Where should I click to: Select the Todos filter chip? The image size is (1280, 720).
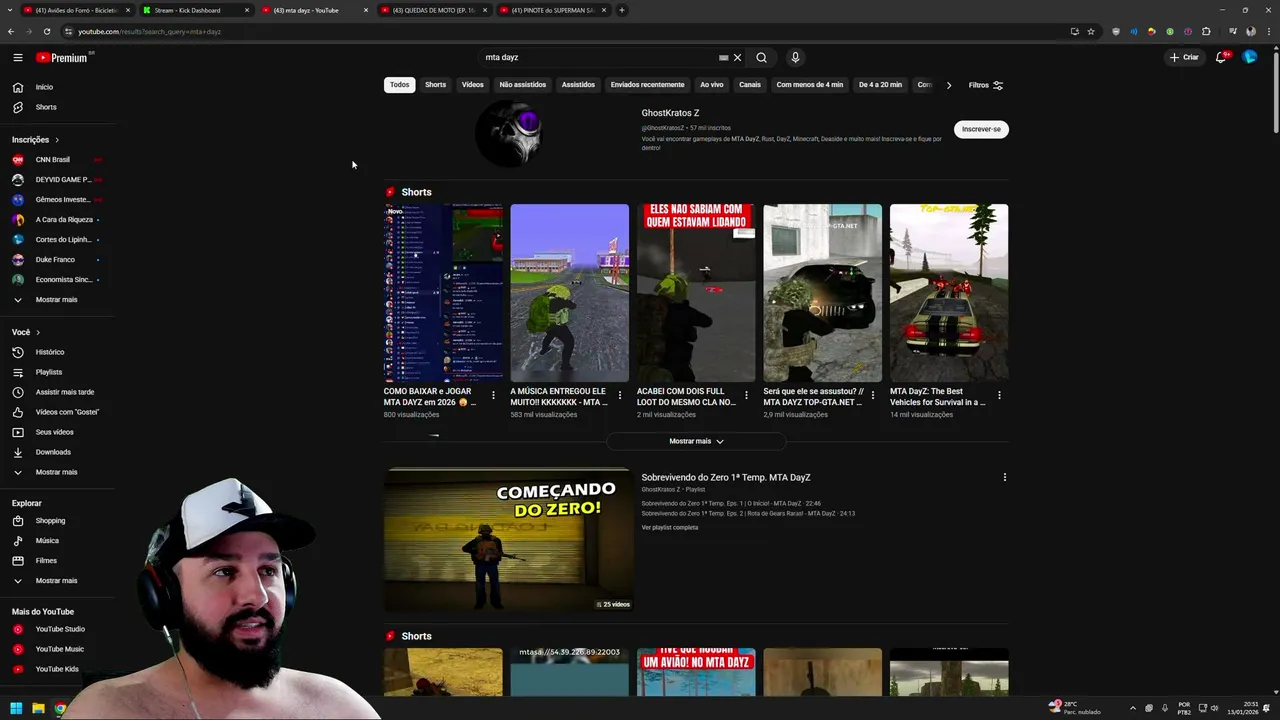pos(400,85)
